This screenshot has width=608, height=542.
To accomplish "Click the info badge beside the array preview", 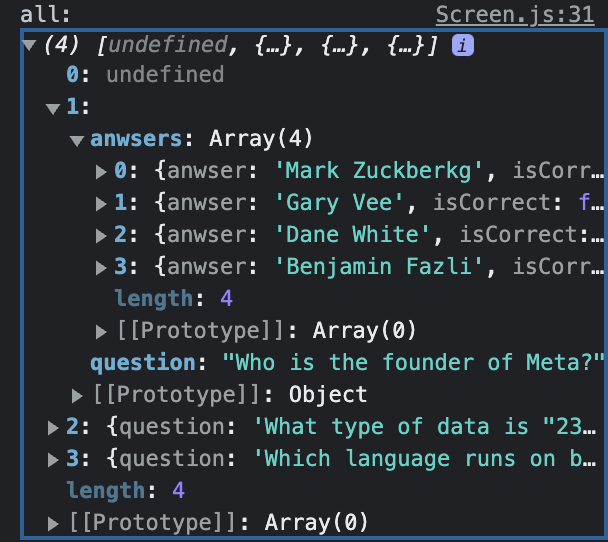I will 463,45.
